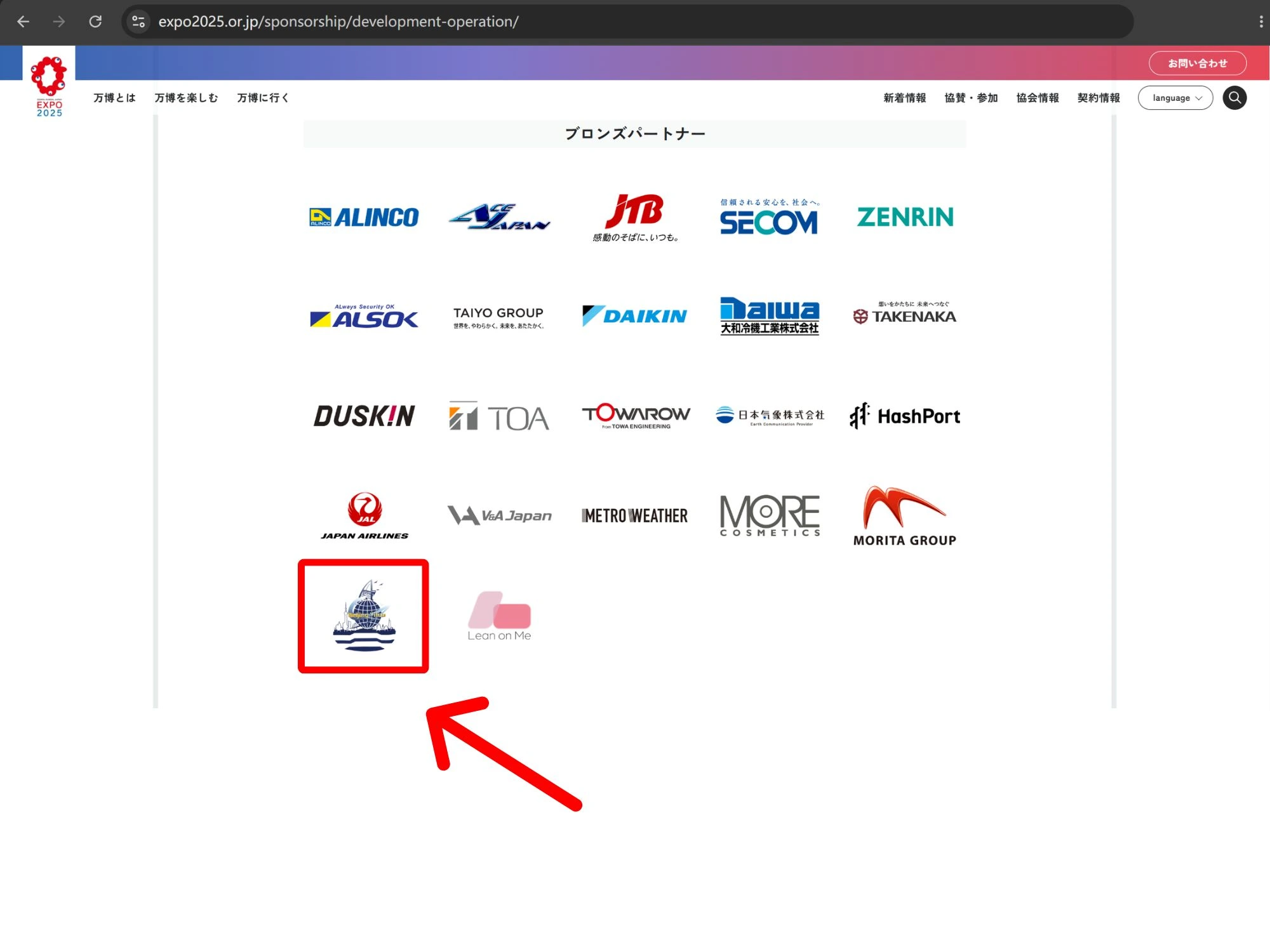Open the language dropdown
The image size is (1270, 952).
1175,98
